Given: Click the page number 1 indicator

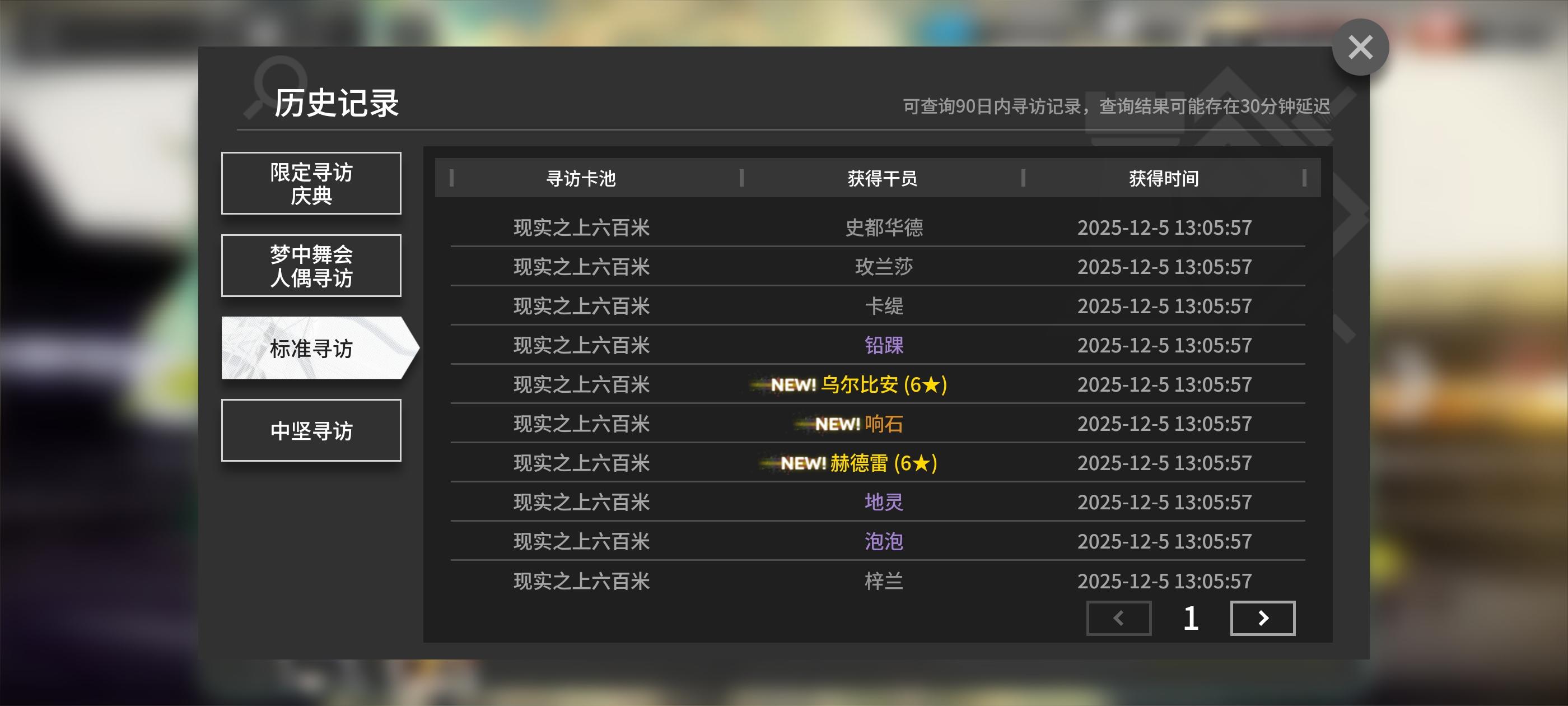Looking at the screenshot, I should click(x=1191, y=617).
